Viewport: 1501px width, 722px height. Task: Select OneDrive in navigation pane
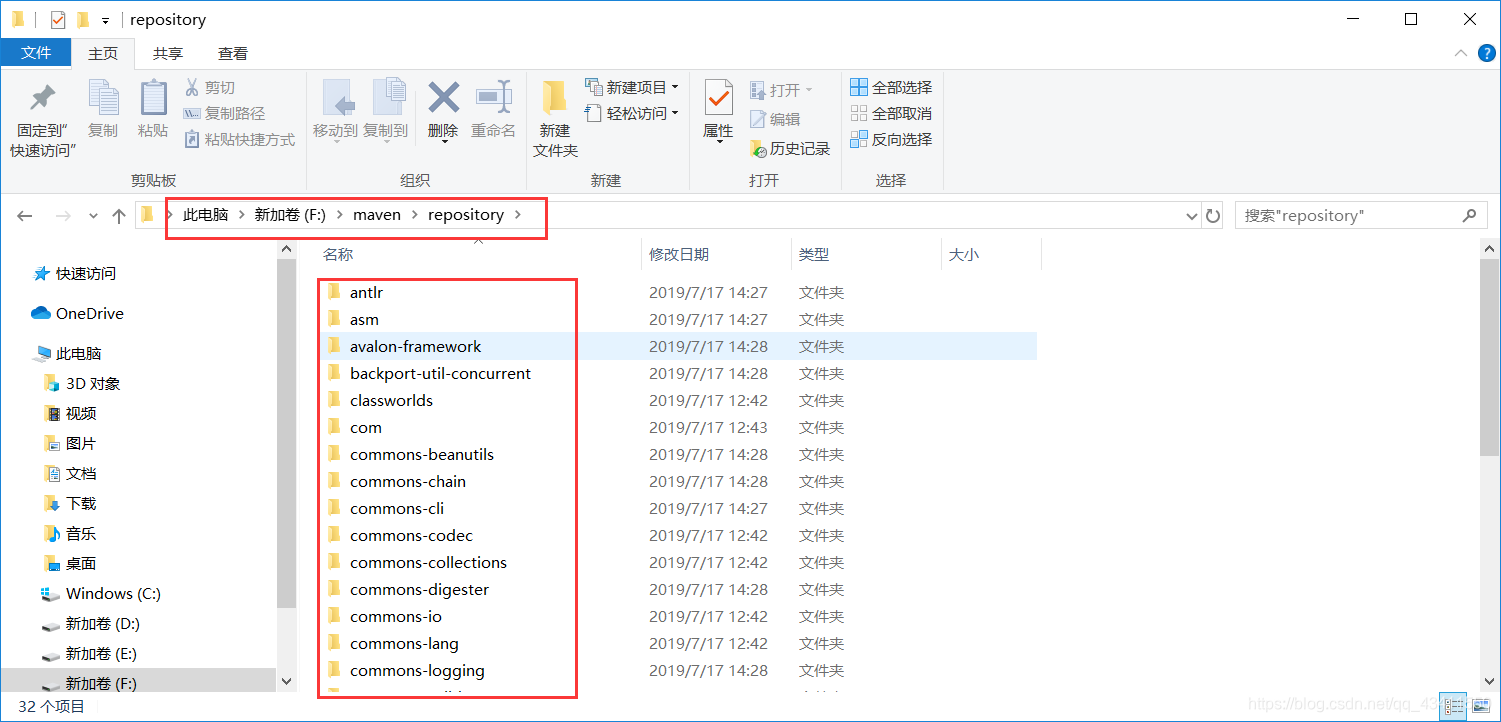pos(78,314)
